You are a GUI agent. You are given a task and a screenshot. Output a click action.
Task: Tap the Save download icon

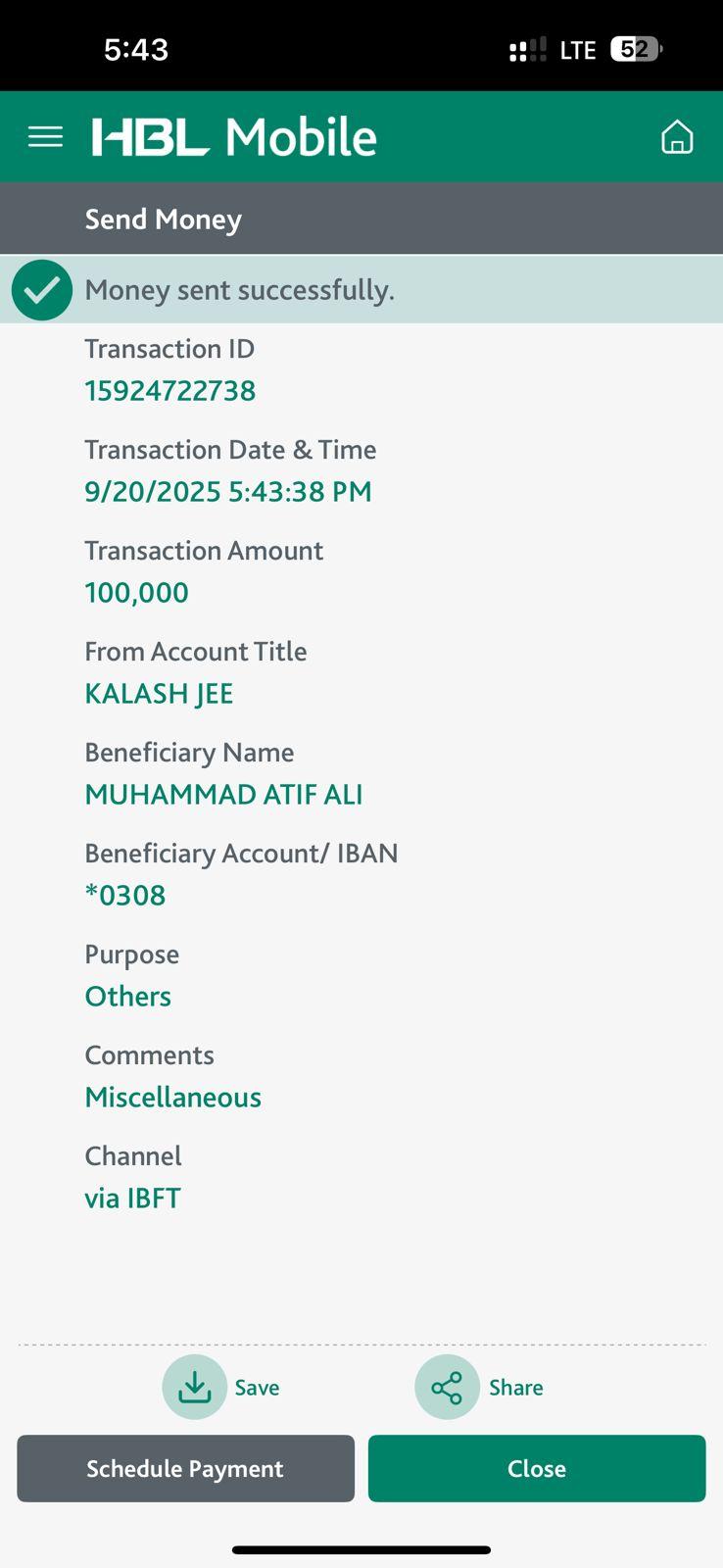[194, 1387]
